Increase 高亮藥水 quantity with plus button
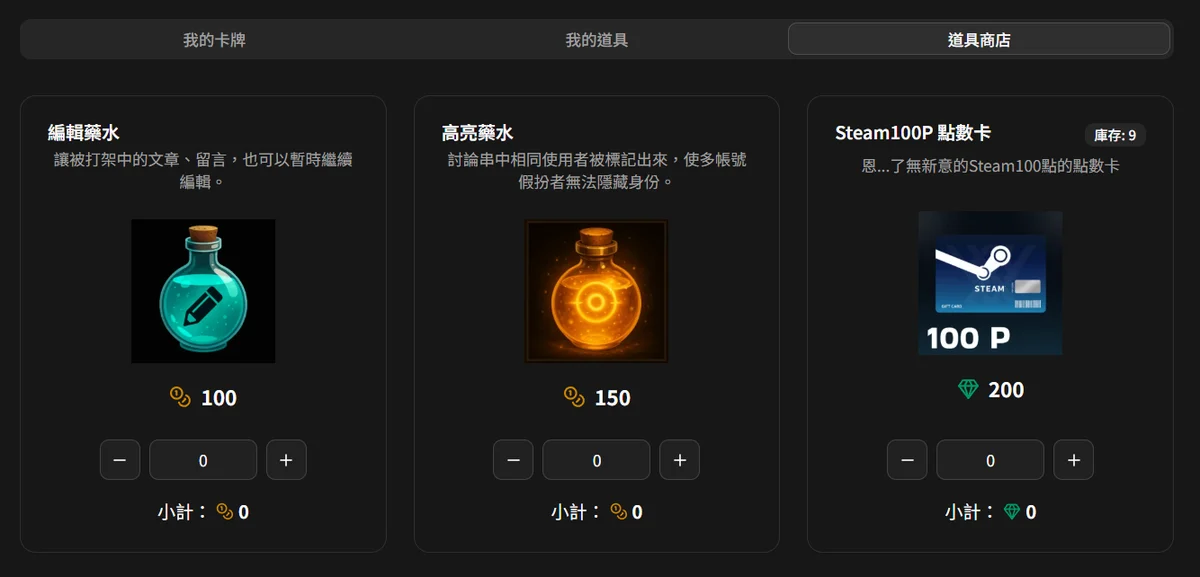 tap(680, 460)
